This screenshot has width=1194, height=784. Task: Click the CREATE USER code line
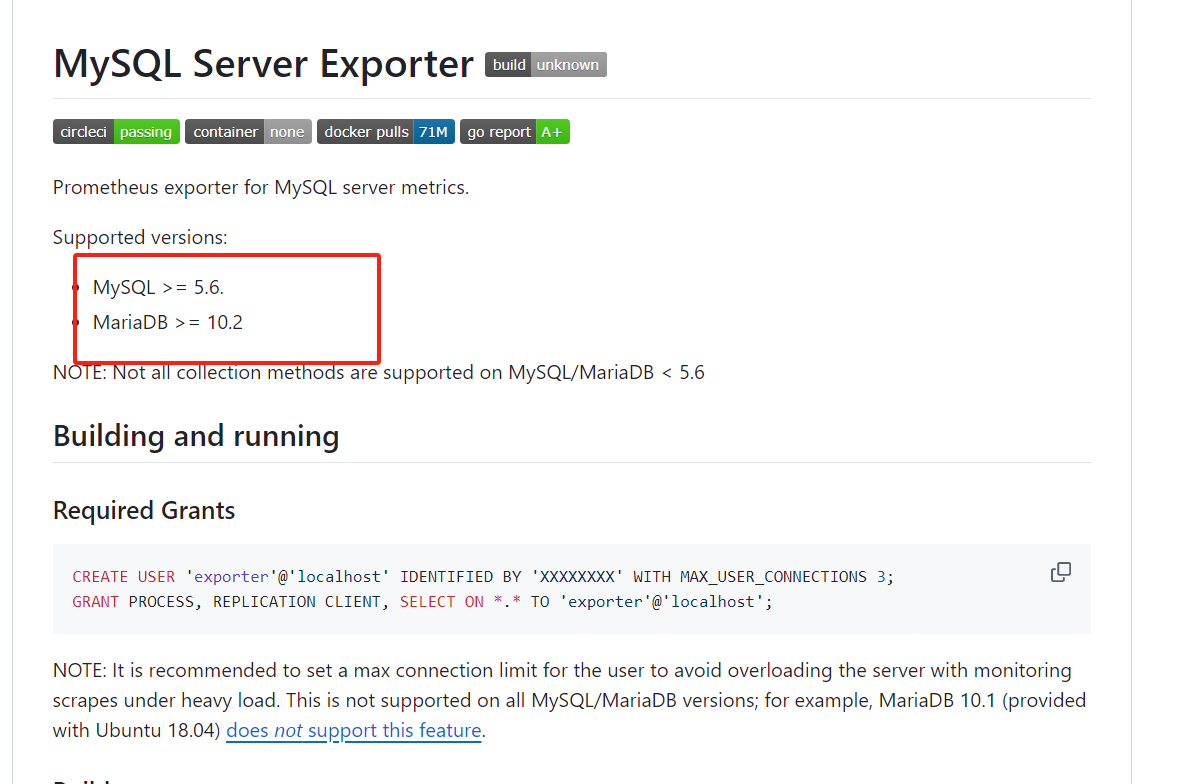(483, 577)
